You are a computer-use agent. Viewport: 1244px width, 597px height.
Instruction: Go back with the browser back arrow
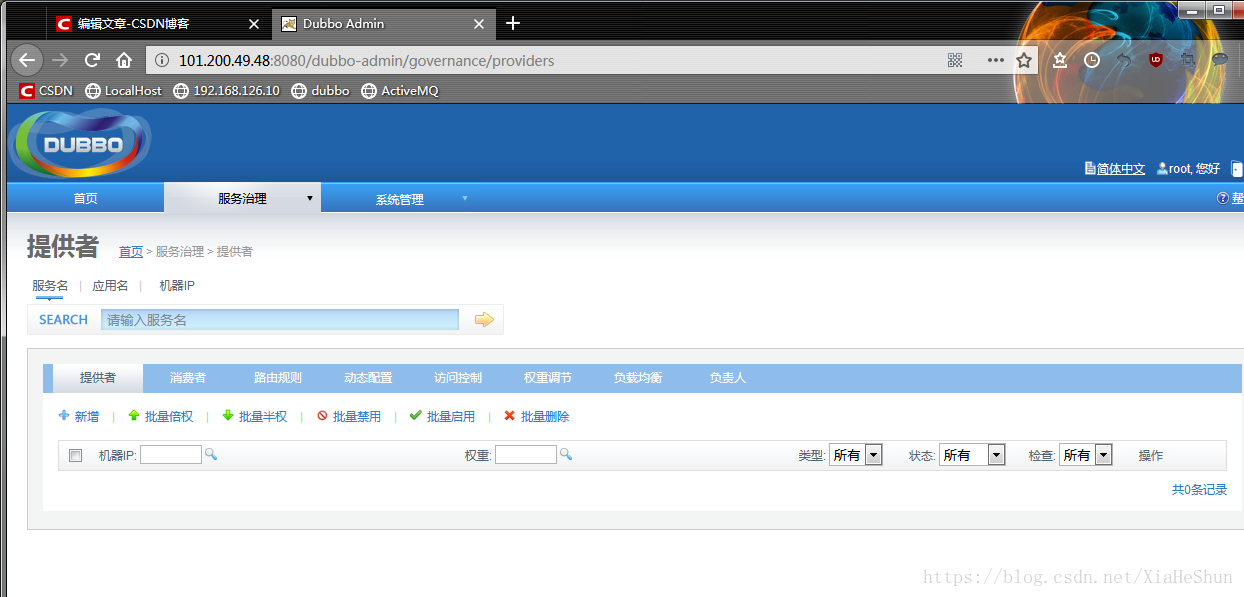(x=27, y=60)
